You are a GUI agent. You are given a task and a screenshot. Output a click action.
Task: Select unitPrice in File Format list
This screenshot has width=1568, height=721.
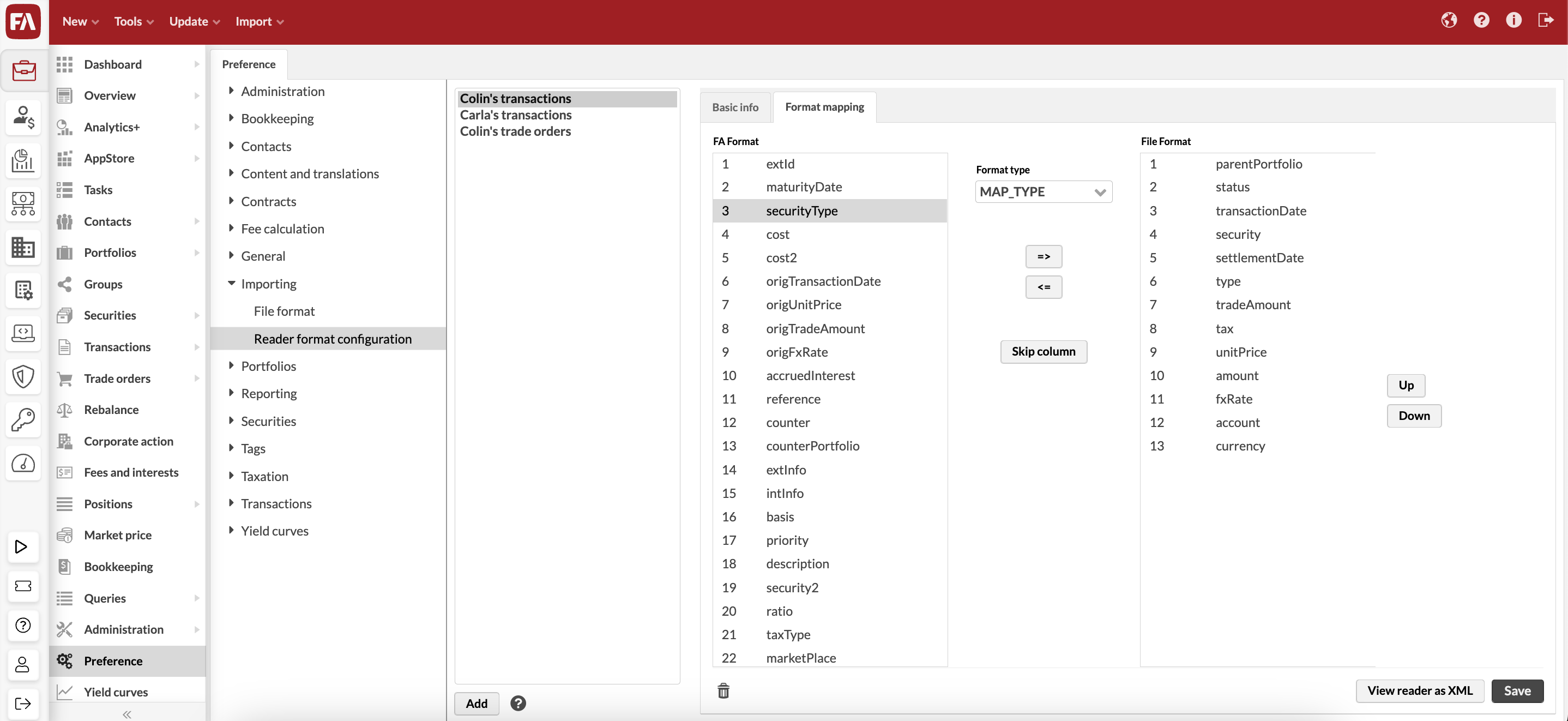click(1258, 352)
